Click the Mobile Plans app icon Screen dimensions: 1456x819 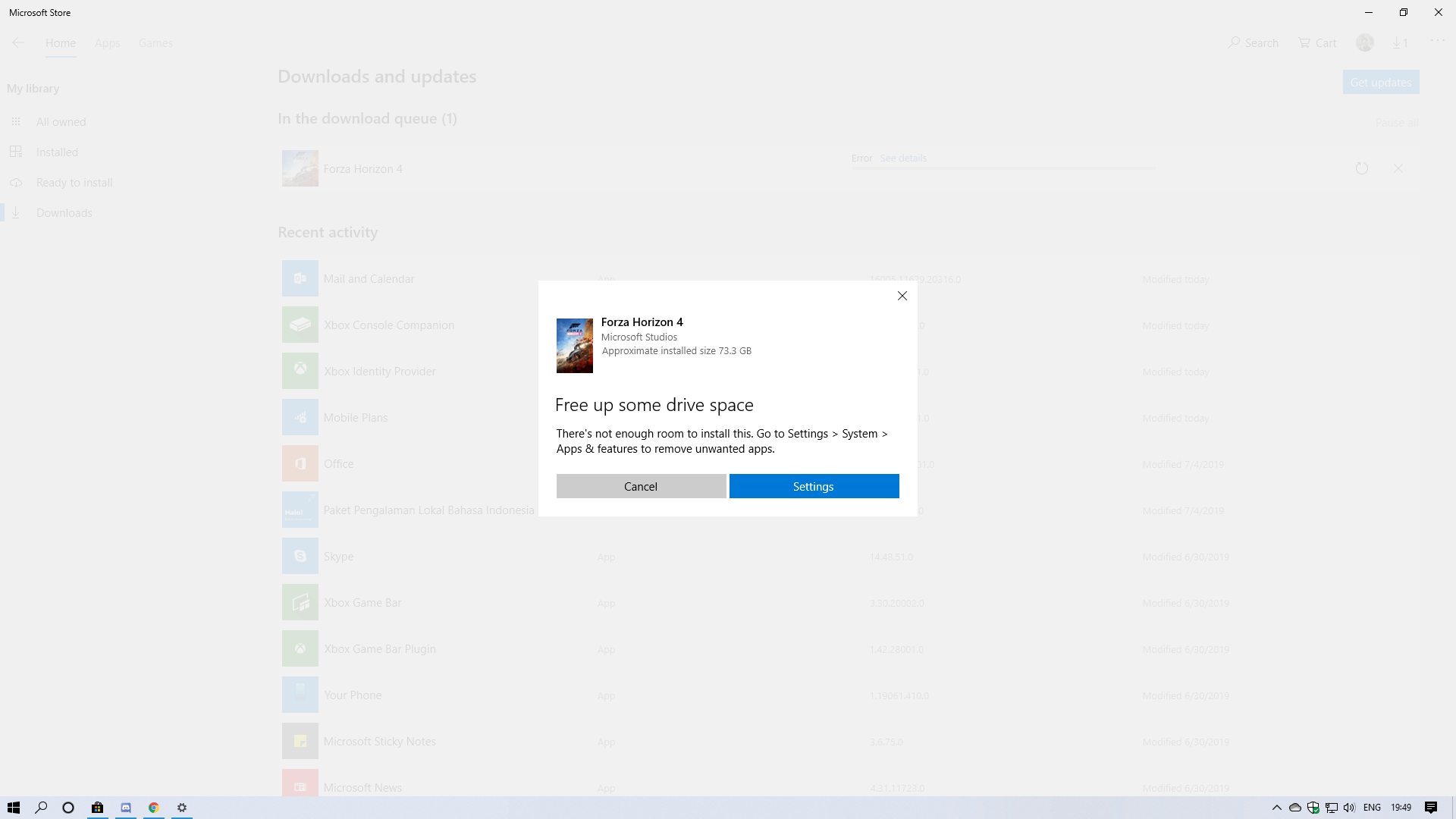click(x=300, y=417)
